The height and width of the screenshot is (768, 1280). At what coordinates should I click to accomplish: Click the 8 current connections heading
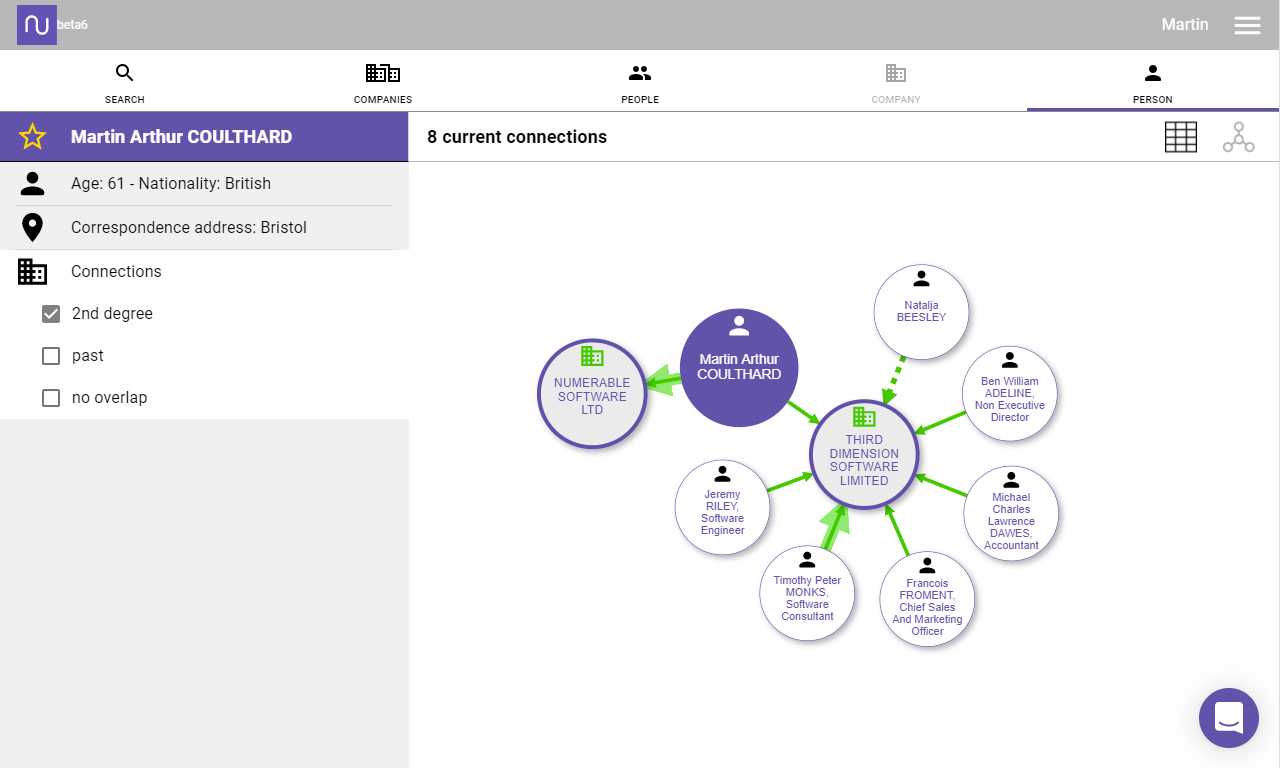point(517,137)
